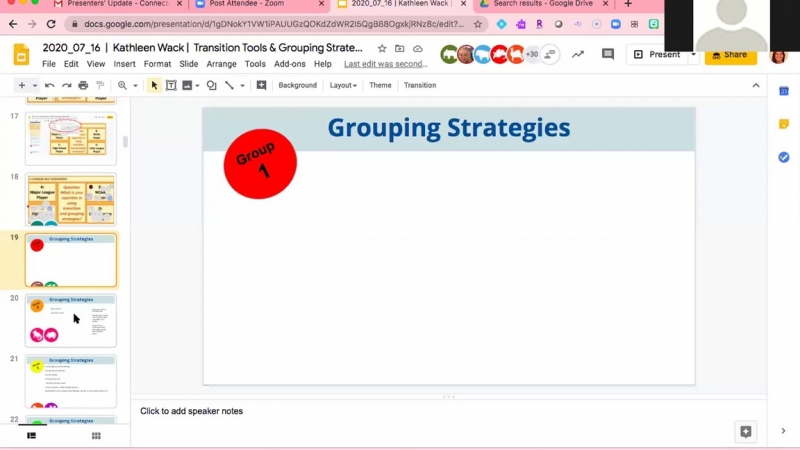
Task: Open the Insert menu
Action: pos(124,64)
